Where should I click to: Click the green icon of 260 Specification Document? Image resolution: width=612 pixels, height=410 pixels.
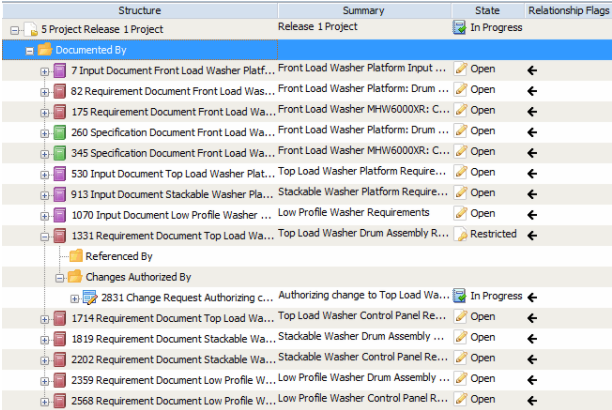[60, 132]
